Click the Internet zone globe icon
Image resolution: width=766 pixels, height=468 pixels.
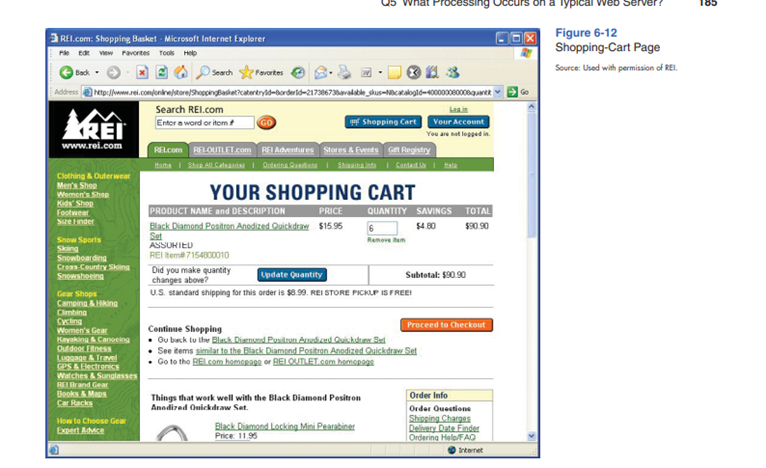click(x=452, y=450)
